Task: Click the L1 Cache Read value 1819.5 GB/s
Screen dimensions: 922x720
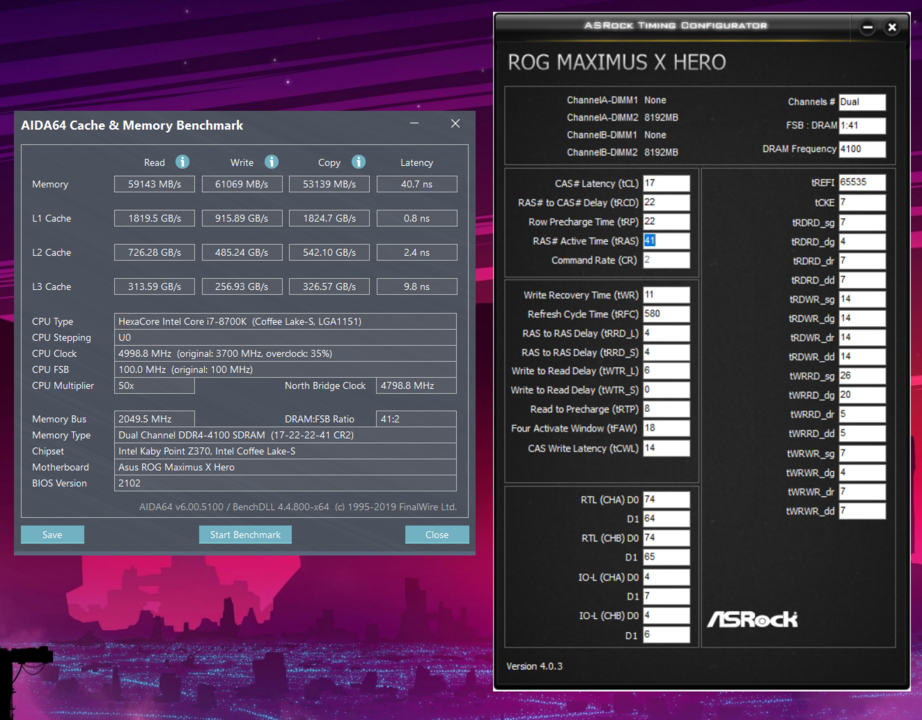Action: [x=155, y=218]
